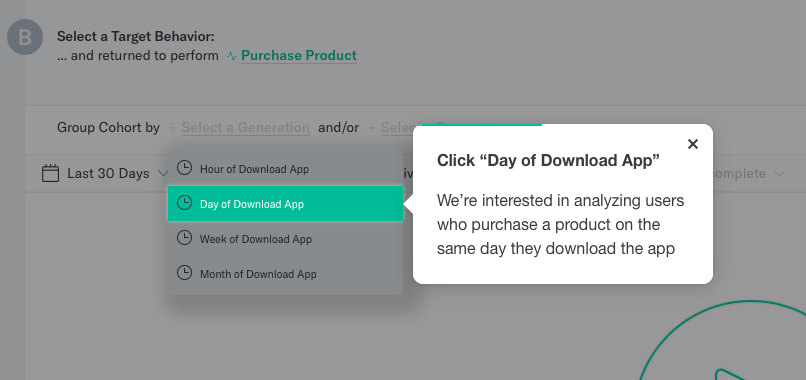The height and width of the screenshot is (380, 806).
Task: Pick Week of Download App option
Action: click(x=285, y=239)
